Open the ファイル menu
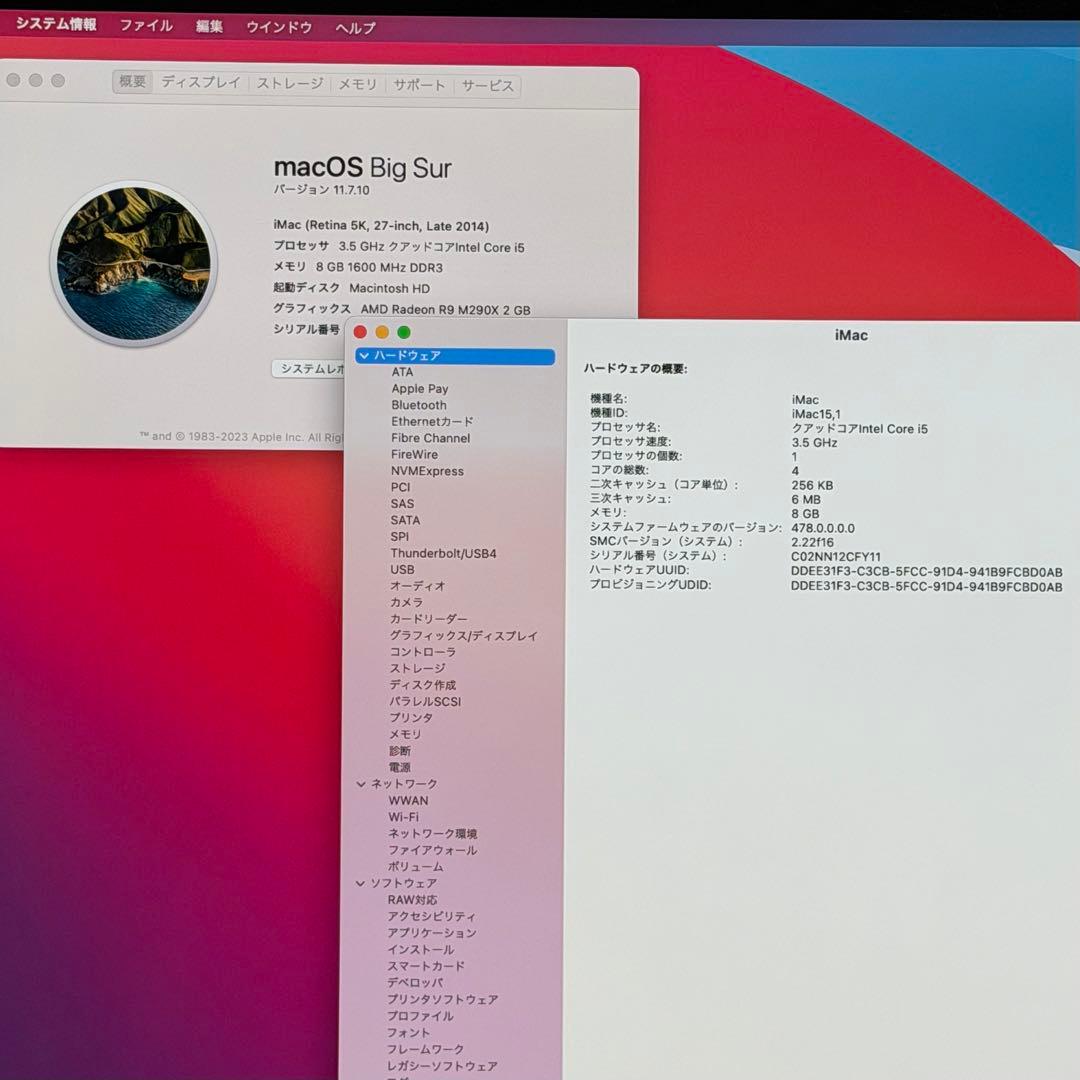Screen dimensions: 1080x1080 pos(146,26)
